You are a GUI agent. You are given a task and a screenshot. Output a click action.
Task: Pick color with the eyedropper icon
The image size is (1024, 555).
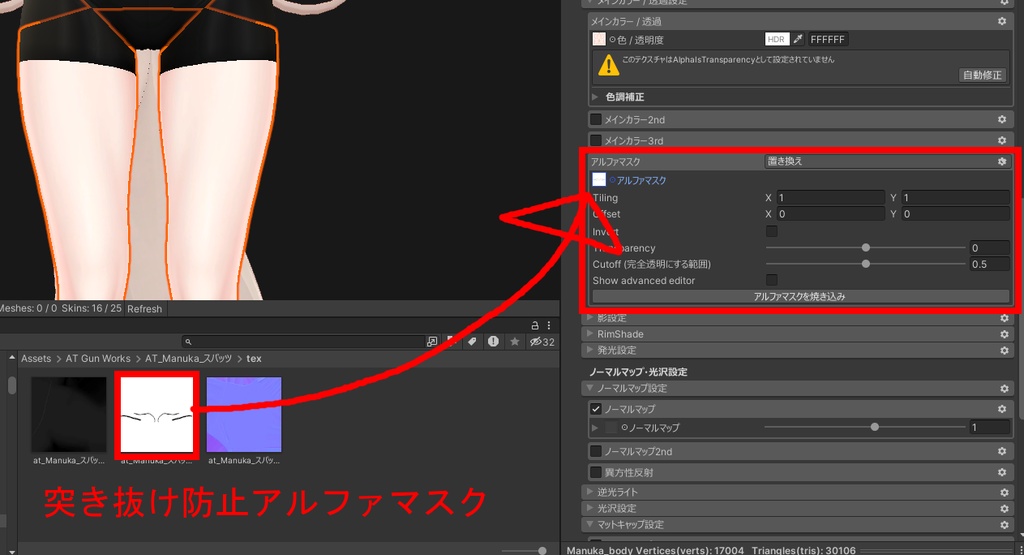(798, 39)
